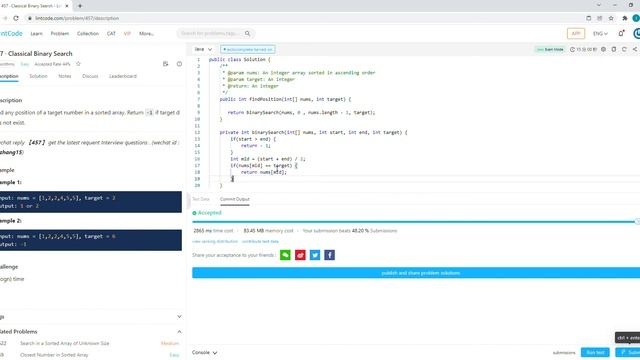Open the VIP menu item

[127, 33]
